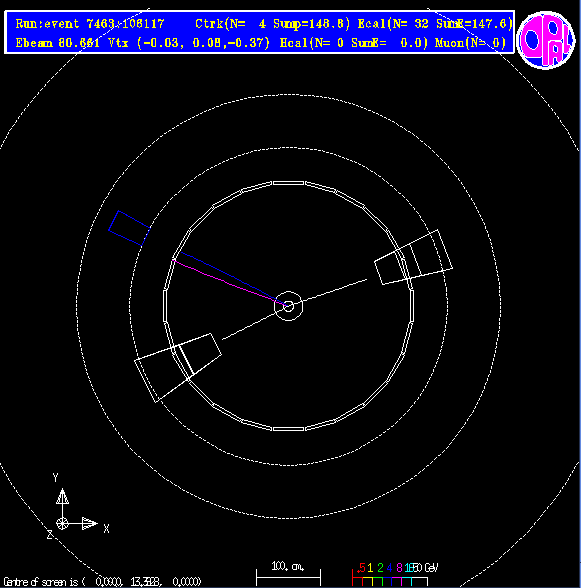Click the Muon(N= 0) readout
581x588 pixels.
tap(471, 43)
